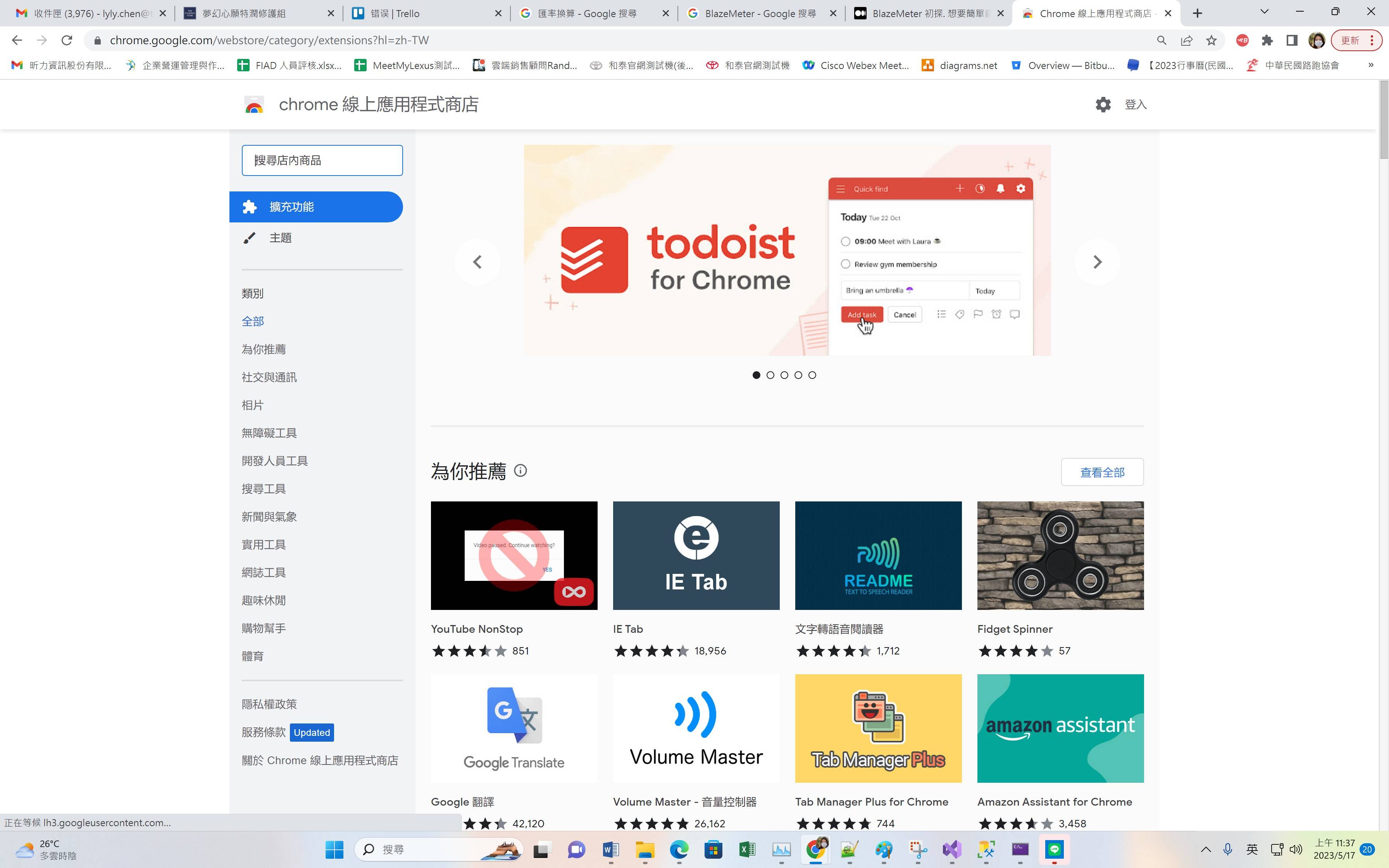Open File Explorer from the taskbar
The width and height of the screenshot is (1389, 868).
click(x=645, y=849)
